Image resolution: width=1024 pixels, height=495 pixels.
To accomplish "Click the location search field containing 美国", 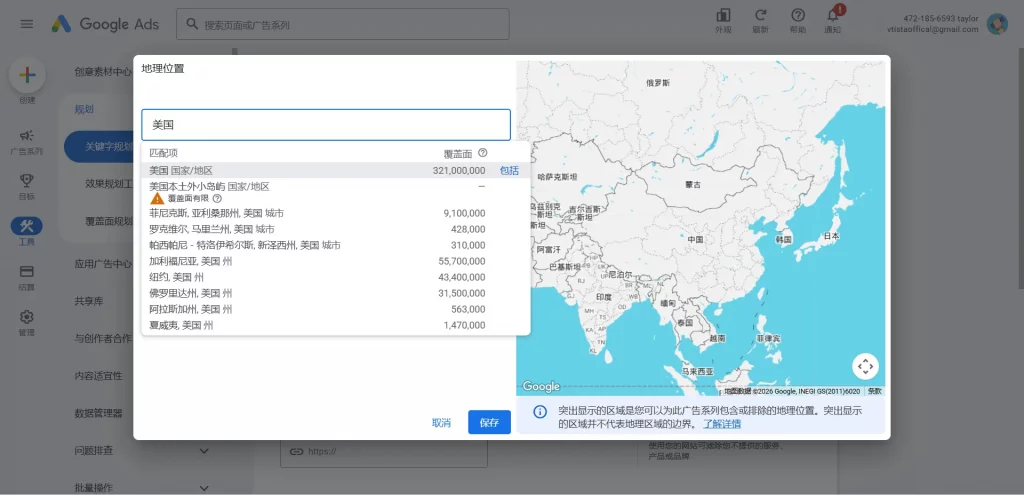I will click(326, 125).
